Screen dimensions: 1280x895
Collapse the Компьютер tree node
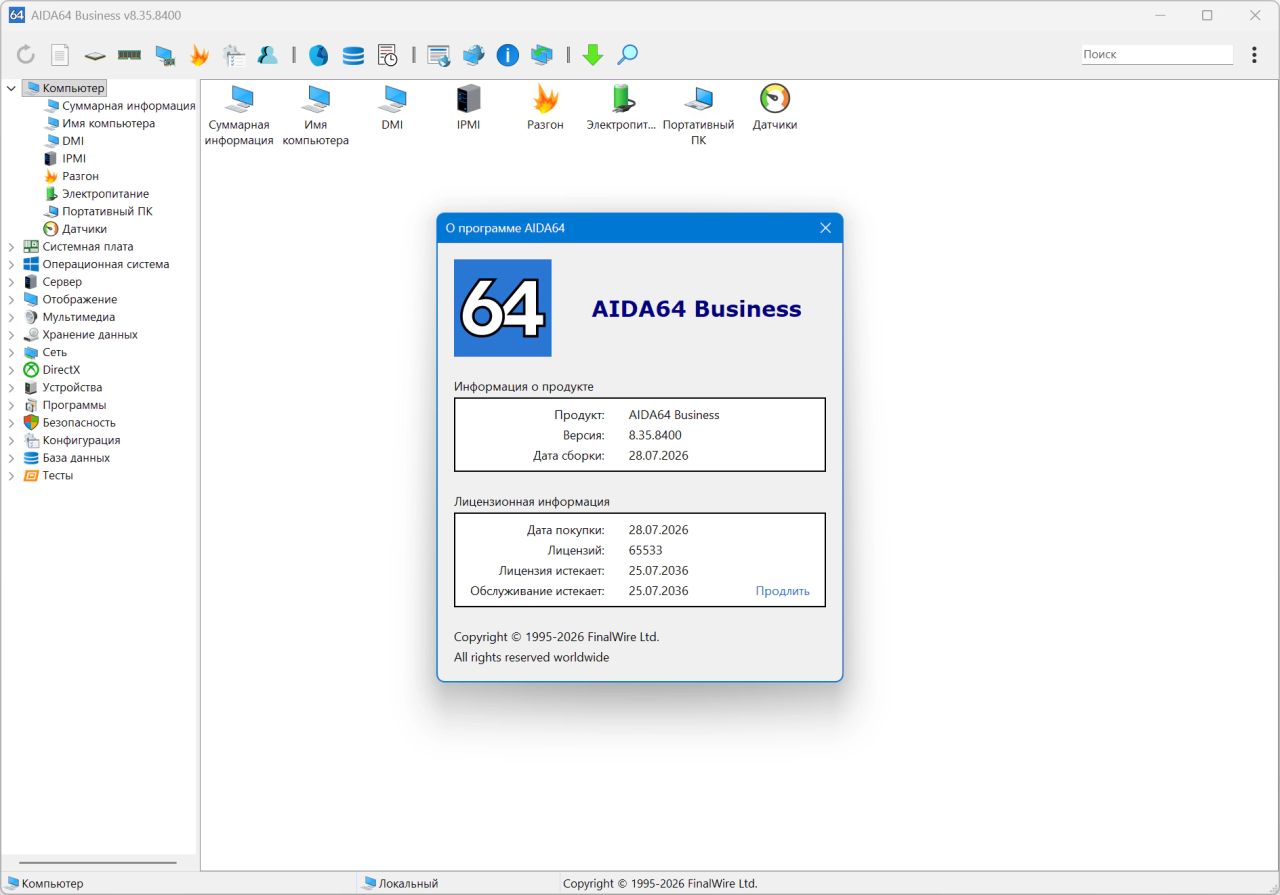(11, 88)
